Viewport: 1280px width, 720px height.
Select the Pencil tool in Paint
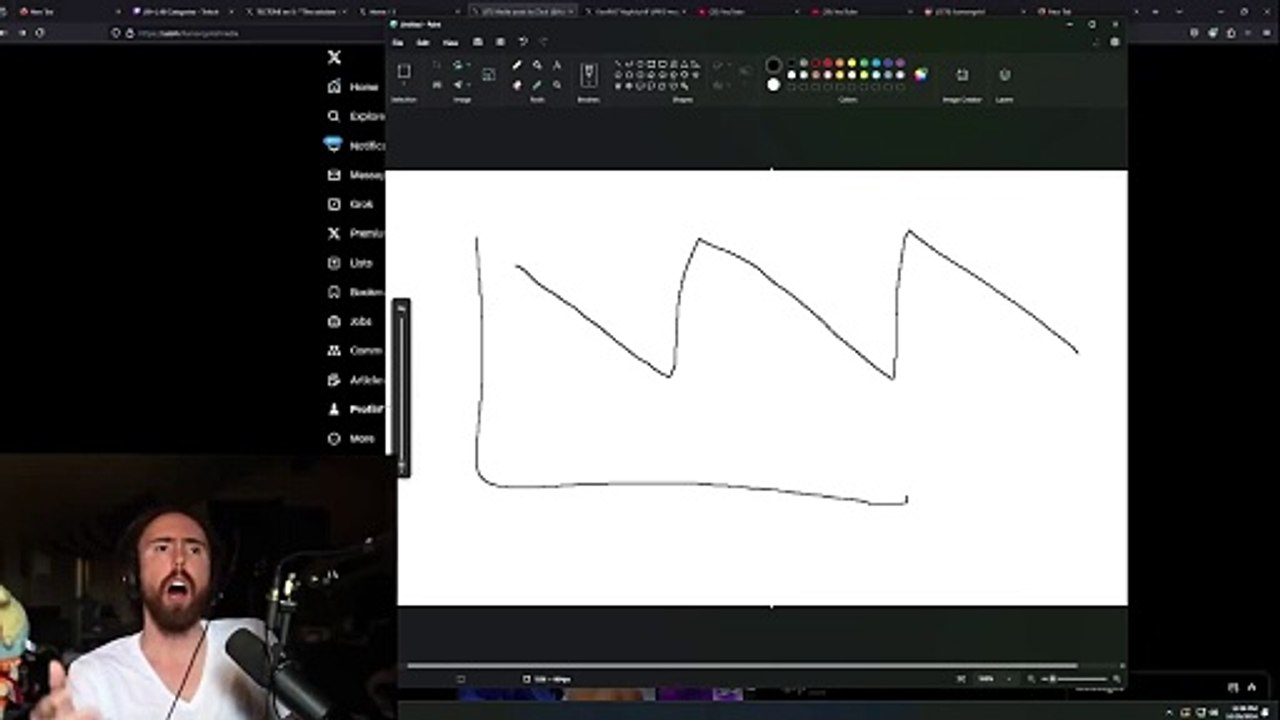pyautogui.click(x=516, y=65)
